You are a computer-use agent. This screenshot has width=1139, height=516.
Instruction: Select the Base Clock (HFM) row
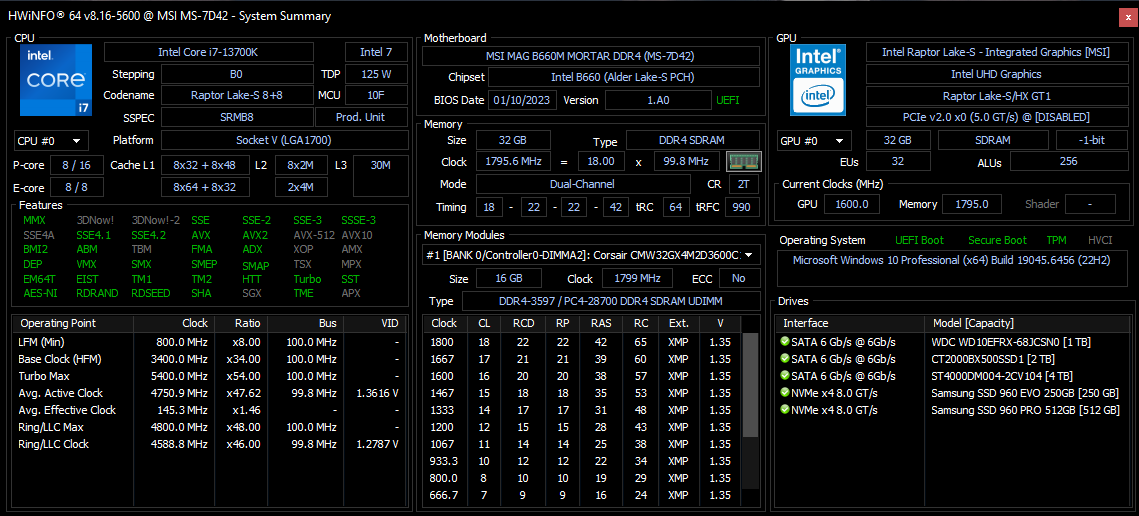210,359
